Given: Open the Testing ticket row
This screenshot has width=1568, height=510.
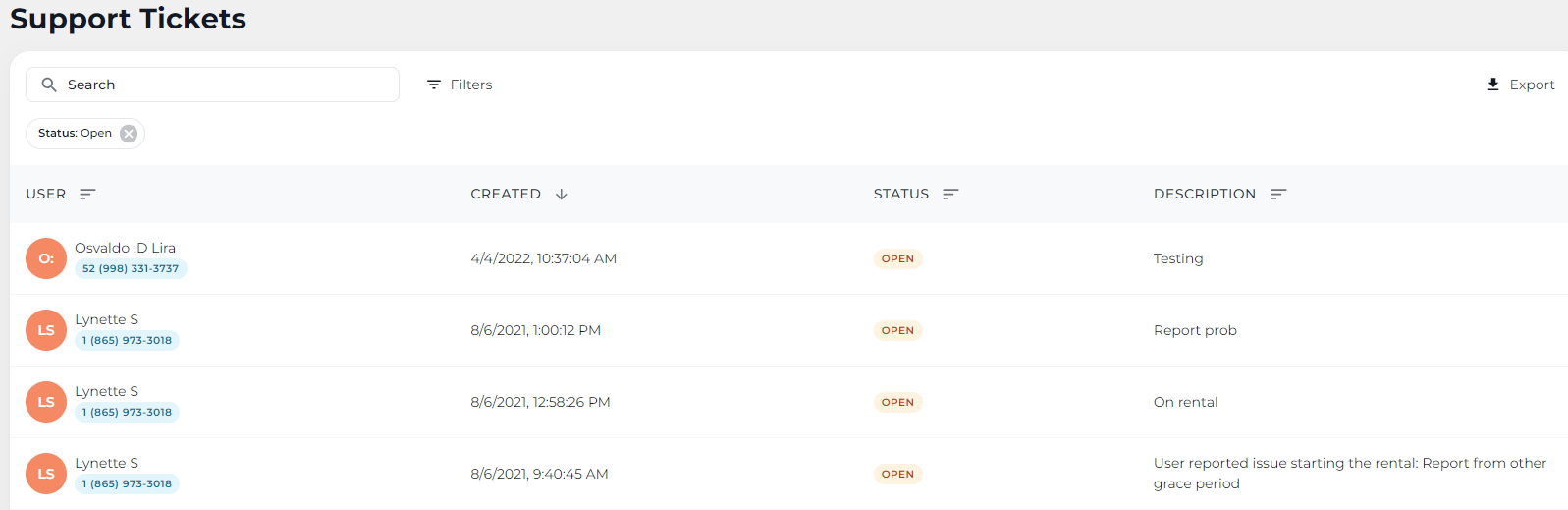Looking at the screenshot, I should pos(1178,258).
